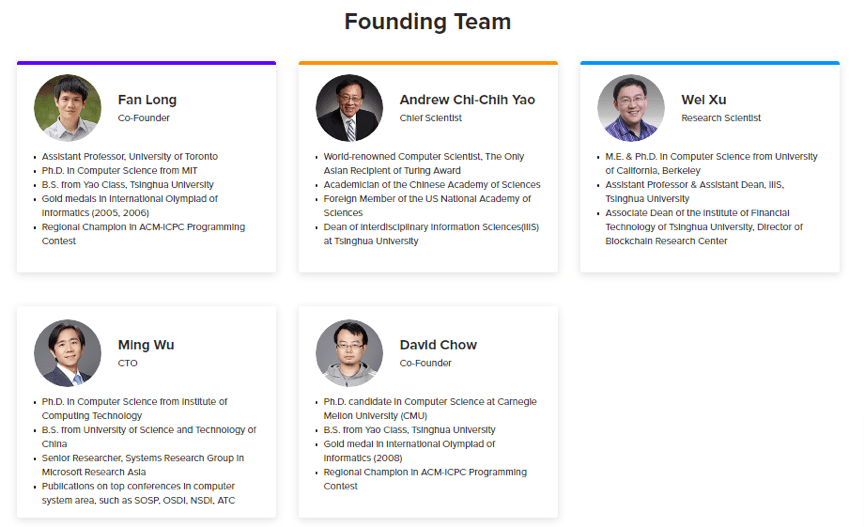Click the purple bar atop Fan Long's card
Screen dimensions: 864x527
147,63
